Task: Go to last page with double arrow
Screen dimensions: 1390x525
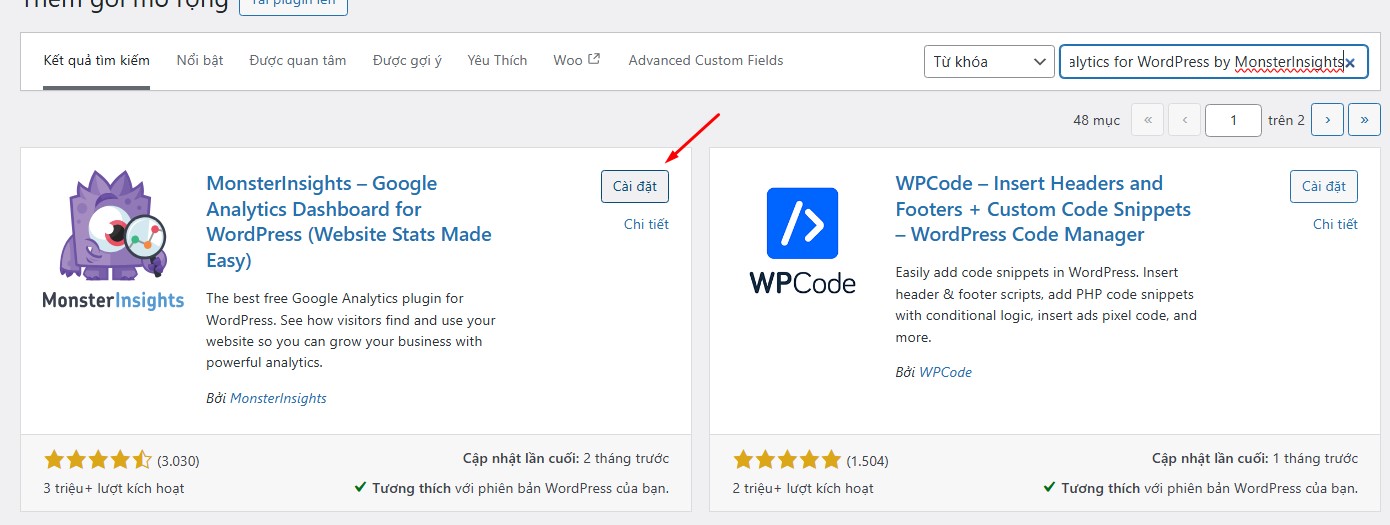Action: click(x=1364, y=120)
